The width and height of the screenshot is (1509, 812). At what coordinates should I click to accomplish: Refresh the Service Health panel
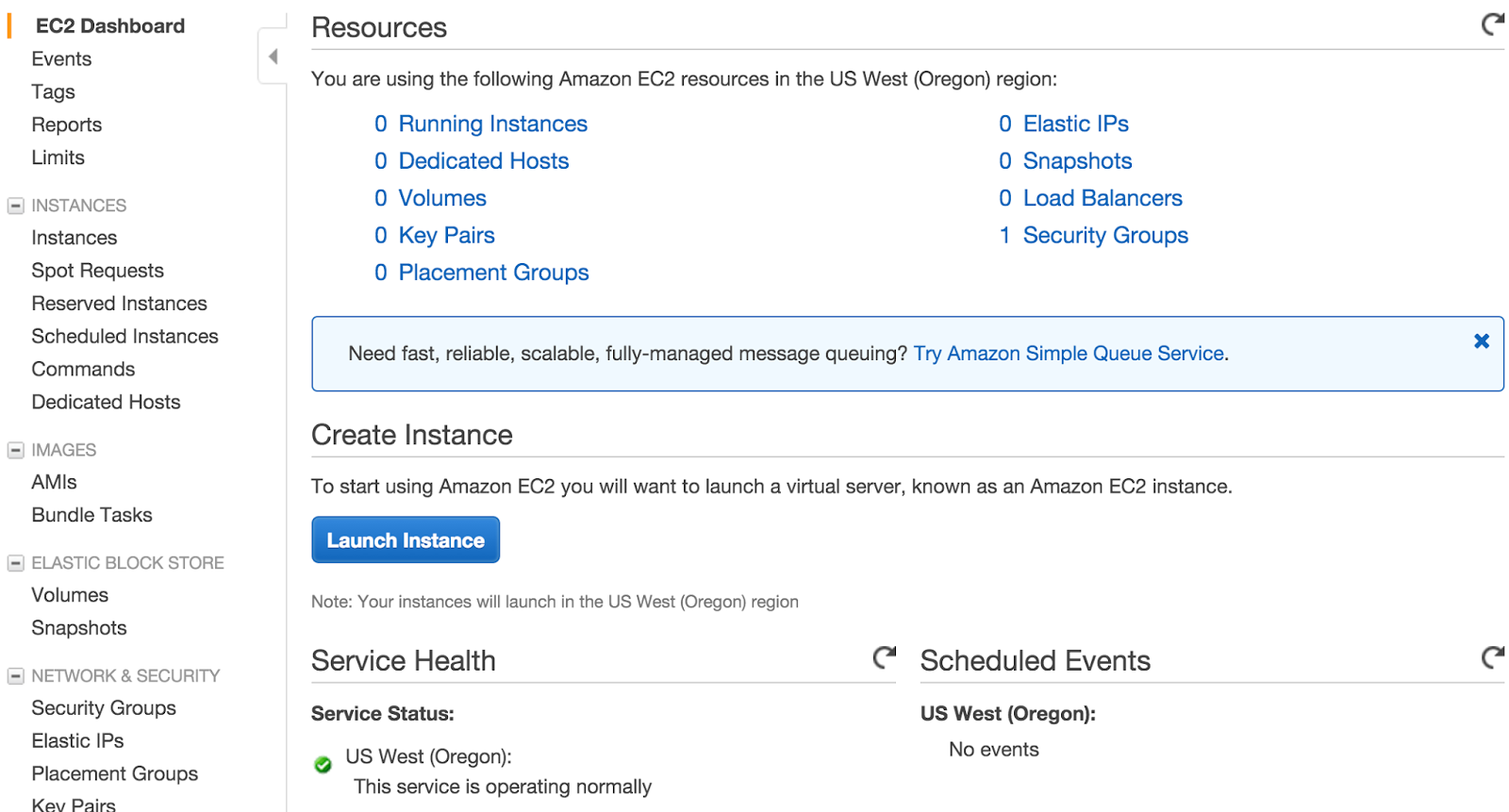(x=884, y=657)
